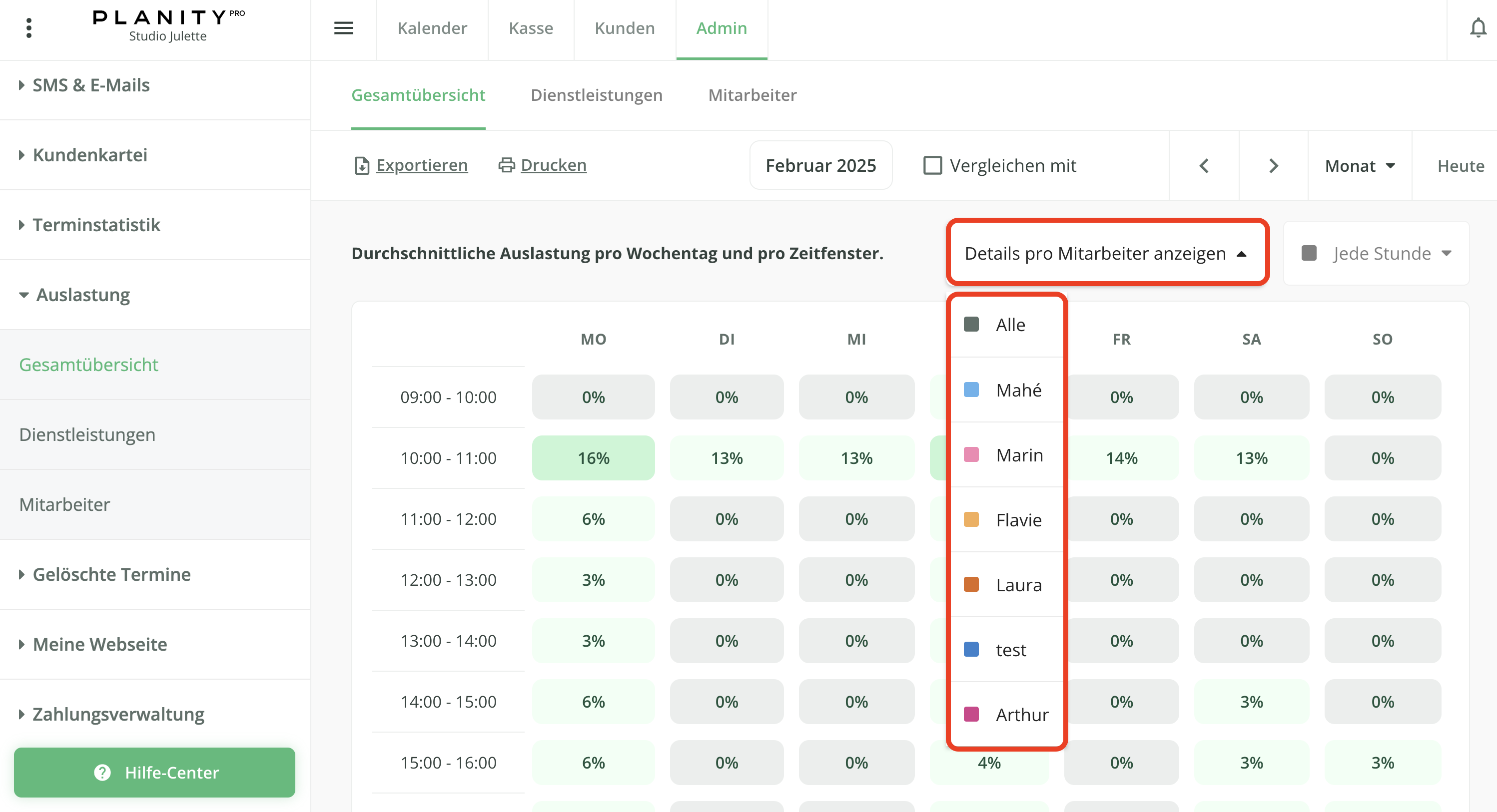This screenshot has height=812, width=1497.
Task: Open the three-dot options menu
Action: tap(28, 28)
